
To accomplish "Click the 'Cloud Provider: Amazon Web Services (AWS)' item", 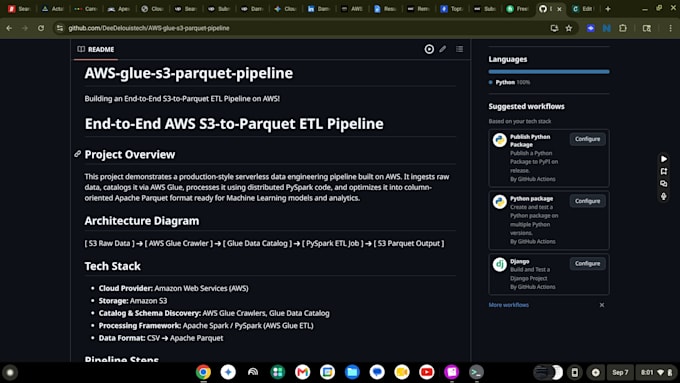I will tap(173, 288).
